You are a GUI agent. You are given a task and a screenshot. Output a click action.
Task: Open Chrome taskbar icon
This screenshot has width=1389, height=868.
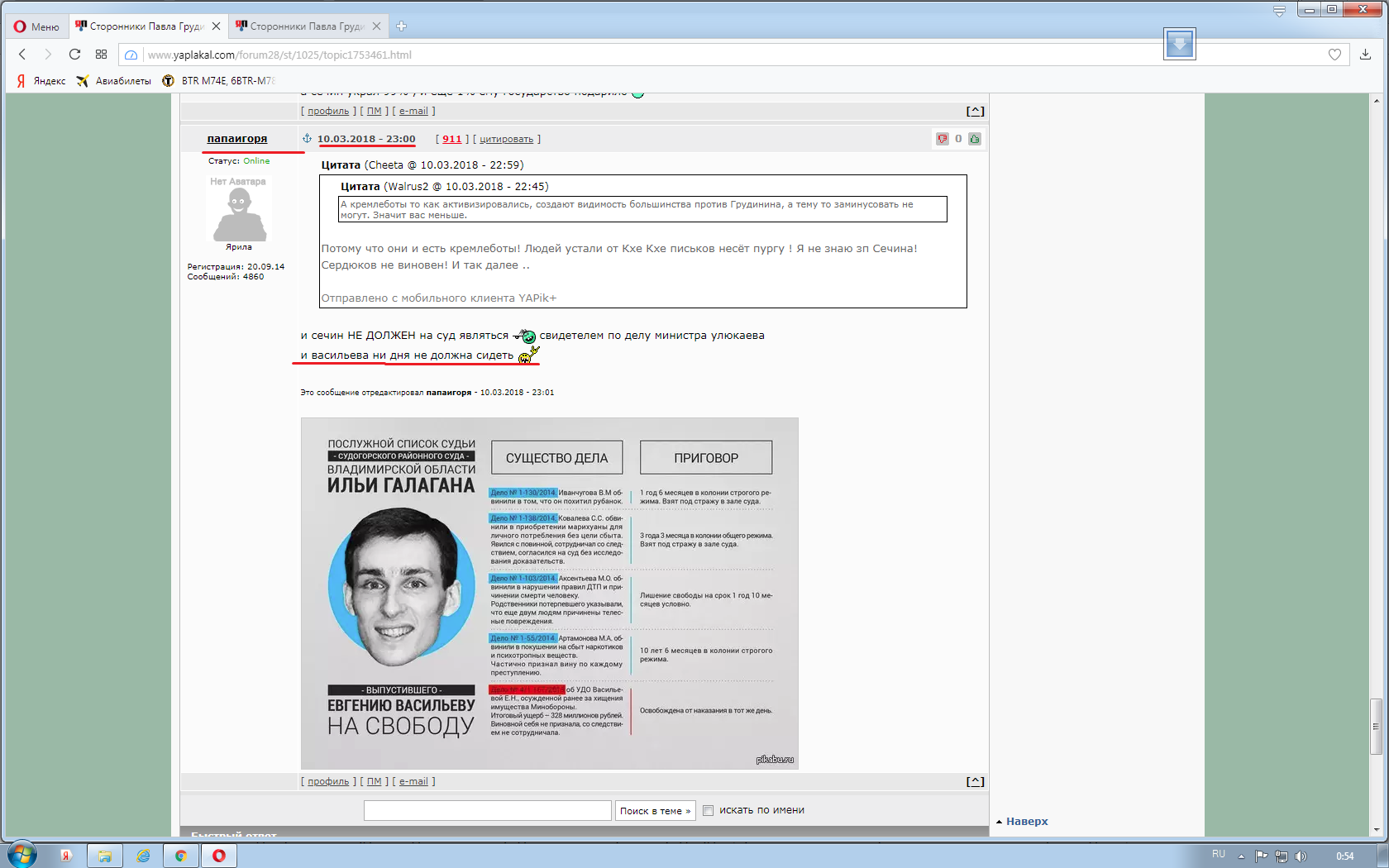tap(180, 856)
